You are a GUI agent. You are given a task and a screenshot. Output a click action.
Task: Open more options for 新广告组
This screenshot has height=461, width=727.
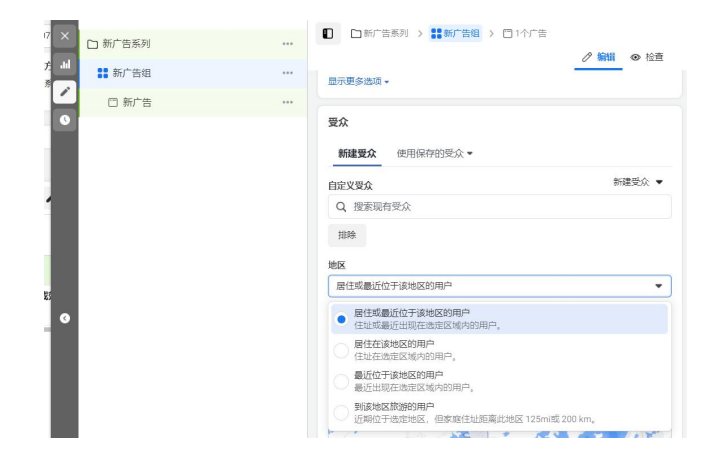pos(288,73)
